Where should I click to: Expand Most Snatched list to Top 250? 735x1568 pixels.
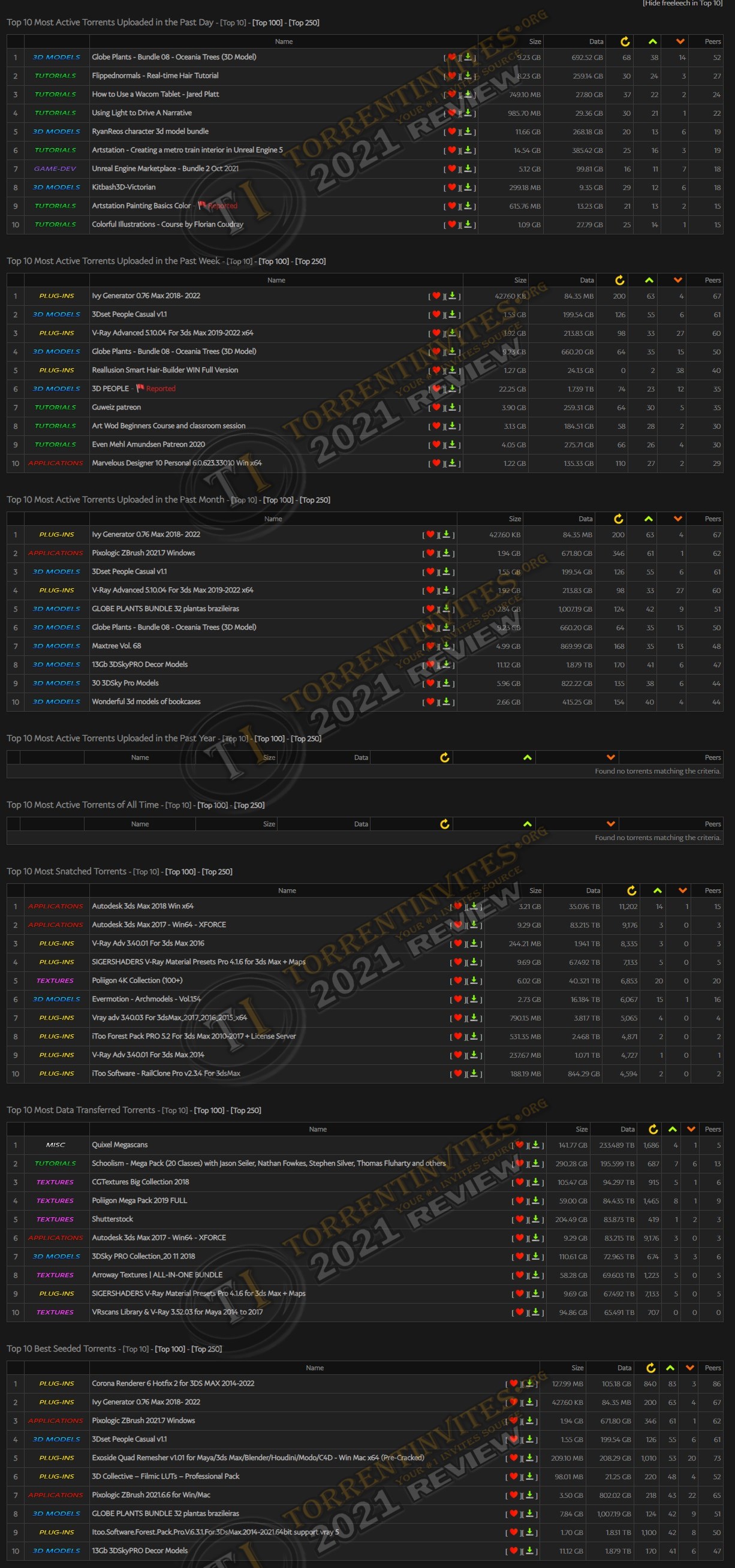coord(216,872)
